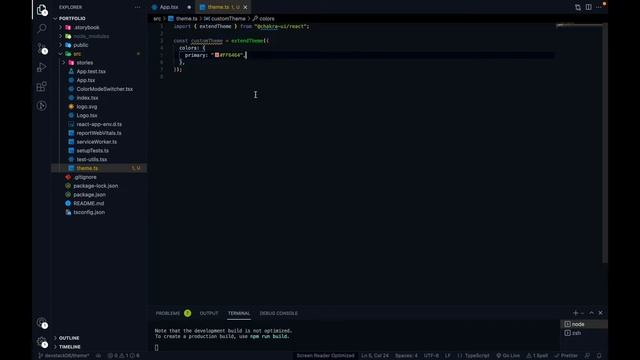This screenshot has height=360, width=640.
Task: Change UTF-8 file encoding in status bar
Action: 431,356
